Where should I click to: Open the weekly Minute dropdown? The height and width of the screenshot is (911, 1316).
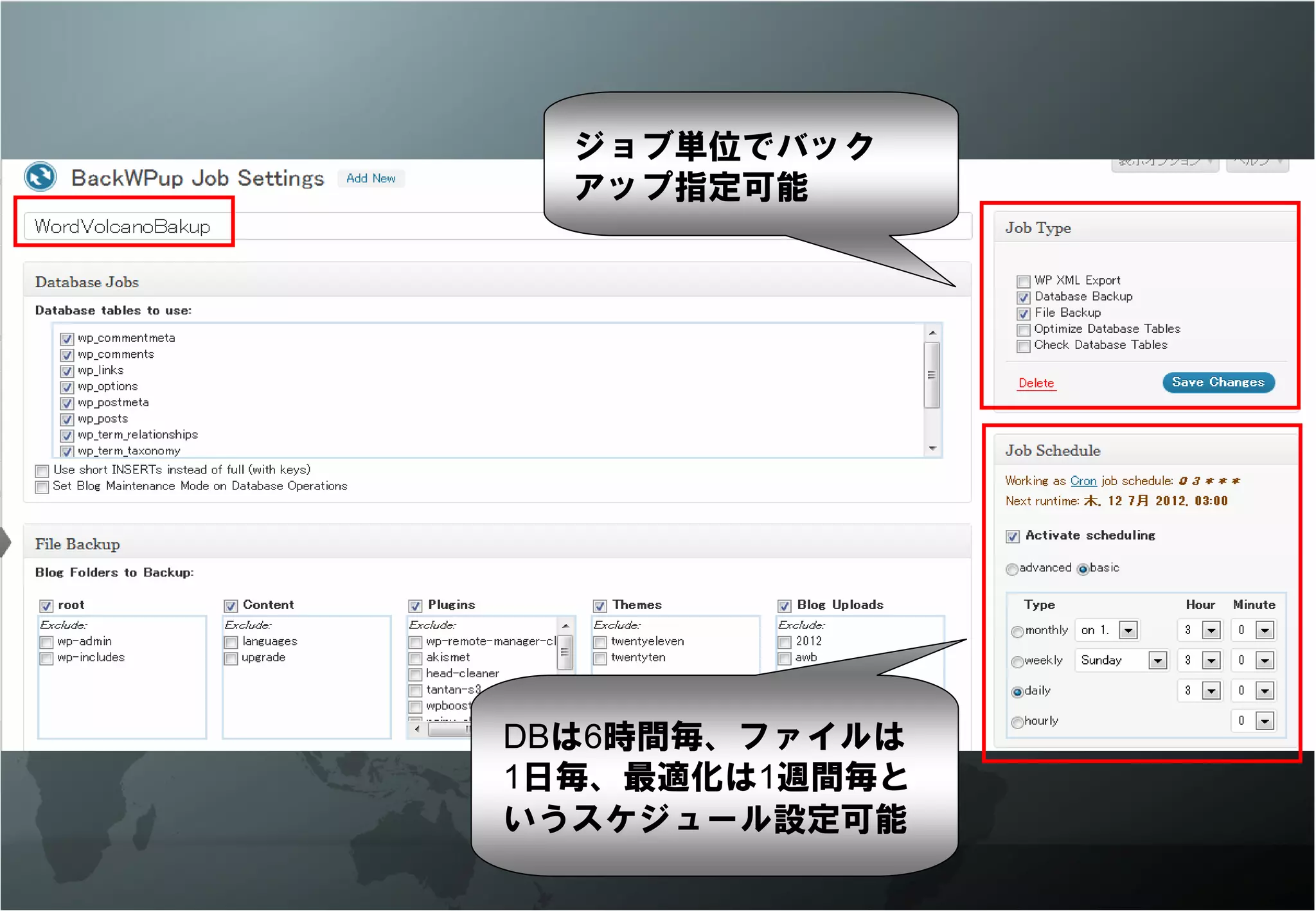click(x=1253, y=660)
